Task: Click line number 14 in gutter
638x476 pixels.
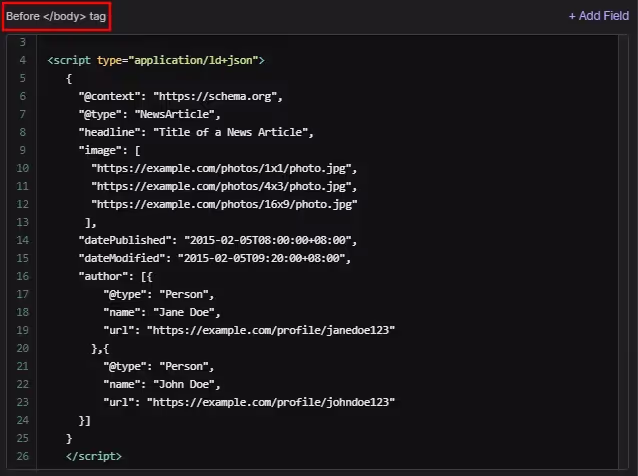Action: [x=23, y=240]
